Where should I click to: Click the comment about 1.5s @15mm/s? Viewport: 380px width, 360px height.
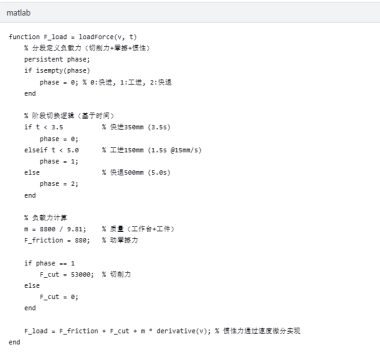(x=152, y=150)
